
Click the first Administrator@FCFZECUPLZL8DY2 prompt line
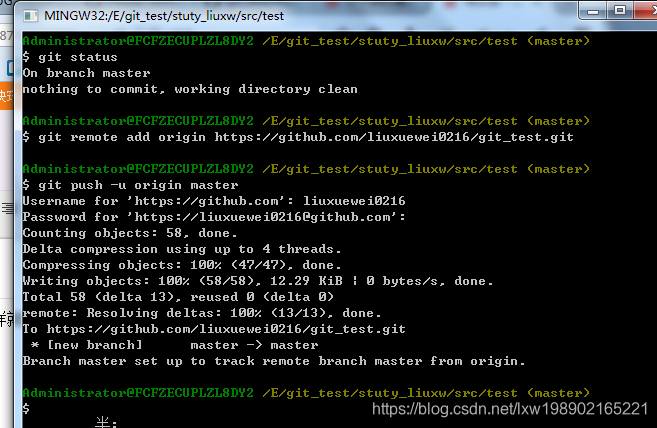point(306,41)
